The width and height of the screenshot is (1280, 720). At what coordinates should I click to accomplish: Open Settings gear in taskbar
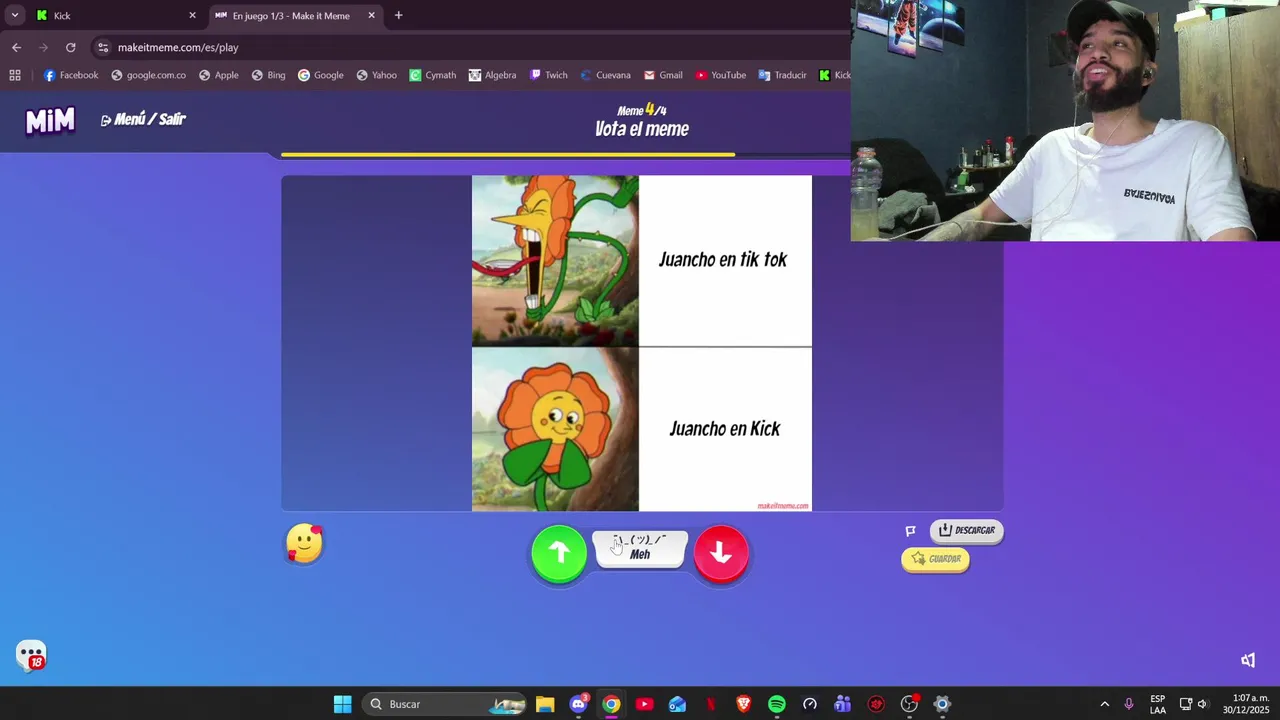942,704
